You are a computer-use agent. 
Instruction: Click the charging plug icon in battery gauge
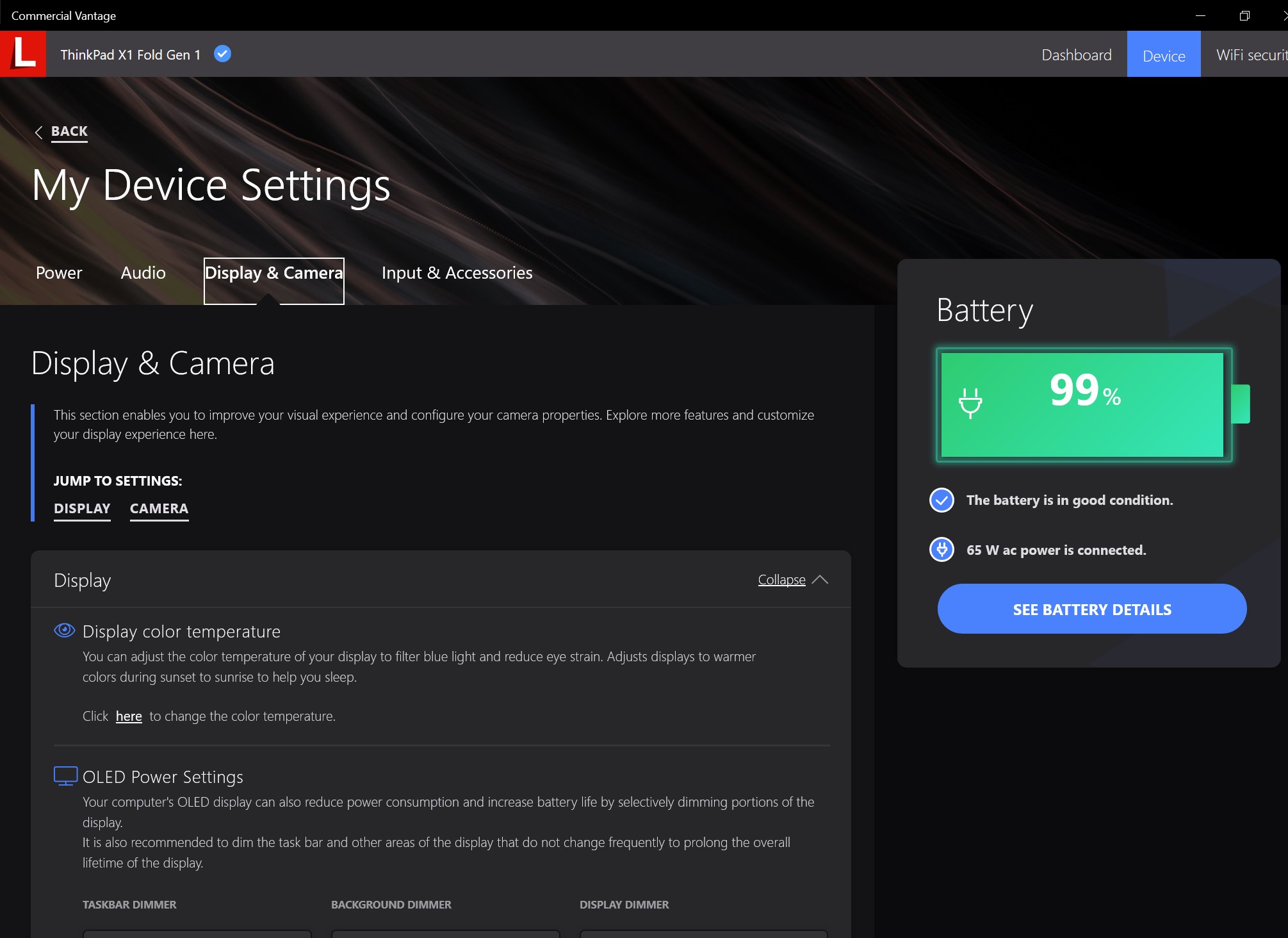point(970,403)
